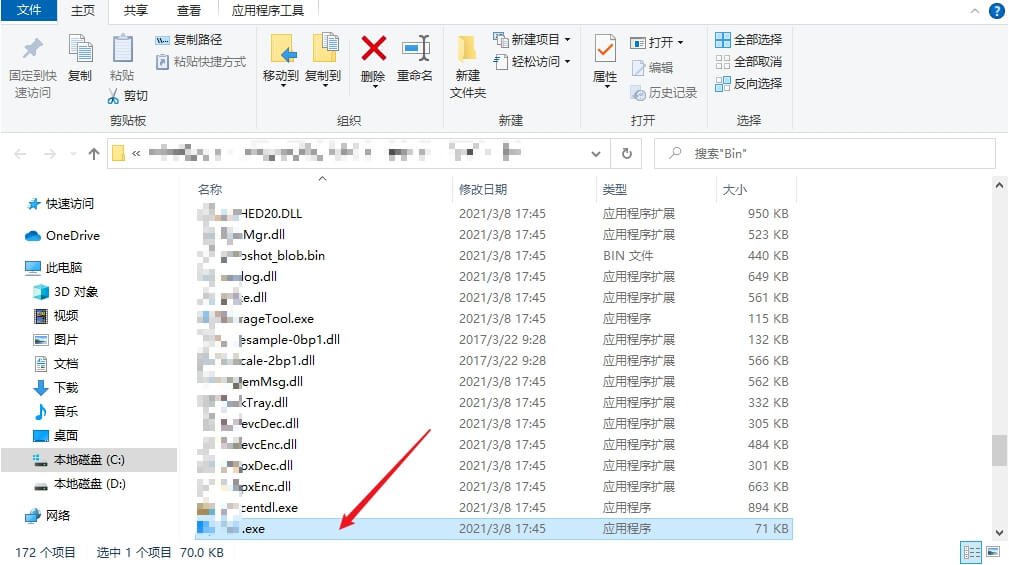The height and width of the screenshot is (565, 1009).
Task: Switch to Details view icon in status bar
Action: tap(971, 552)
